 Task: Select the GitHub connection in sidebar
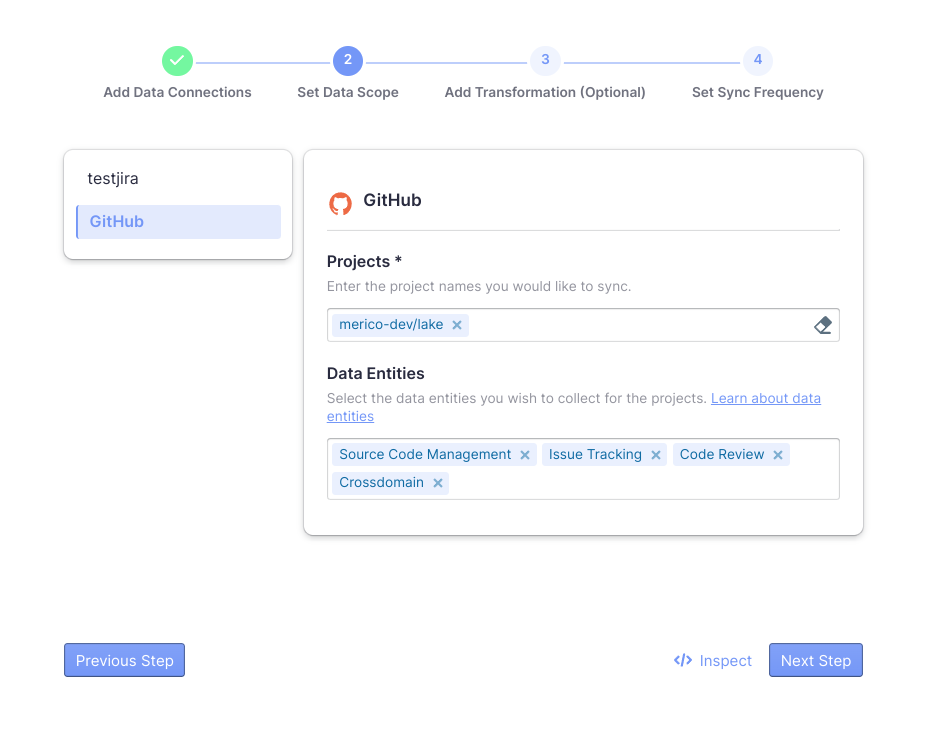tap(178, 222)
